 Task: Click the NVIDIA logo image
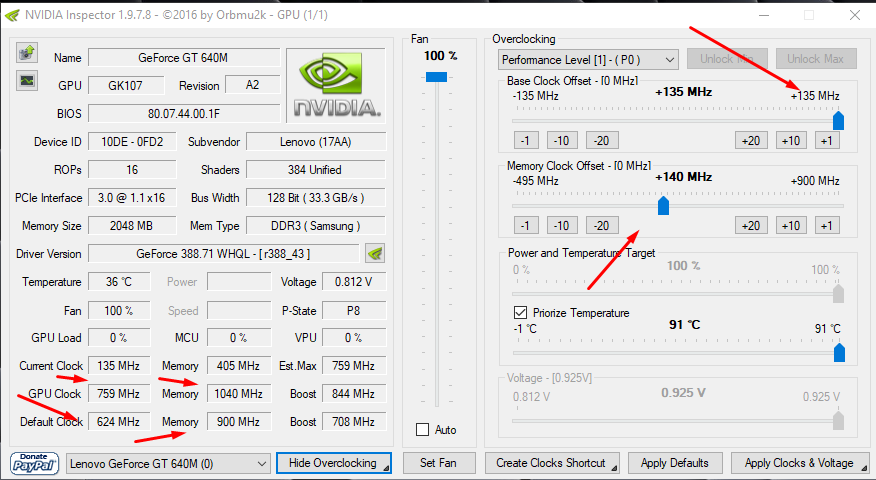click(336, 85)
